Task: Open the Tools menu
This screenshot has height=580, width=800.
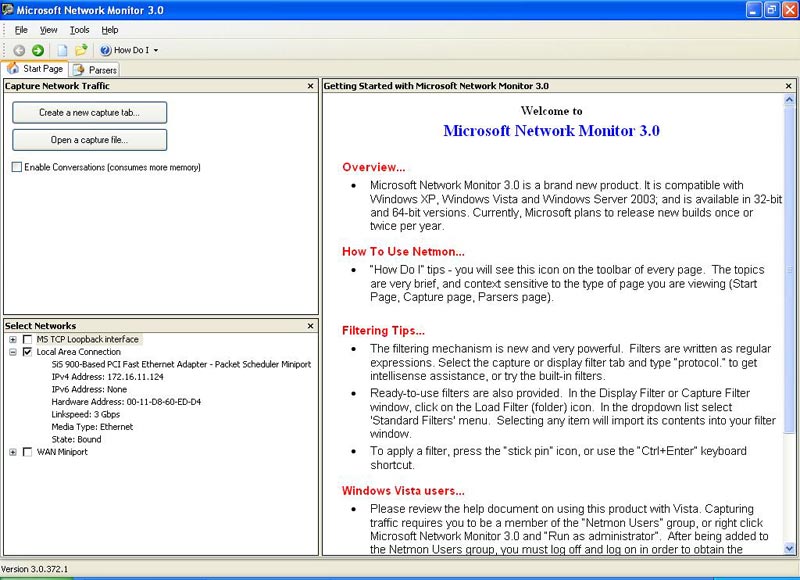Action: 79,30
